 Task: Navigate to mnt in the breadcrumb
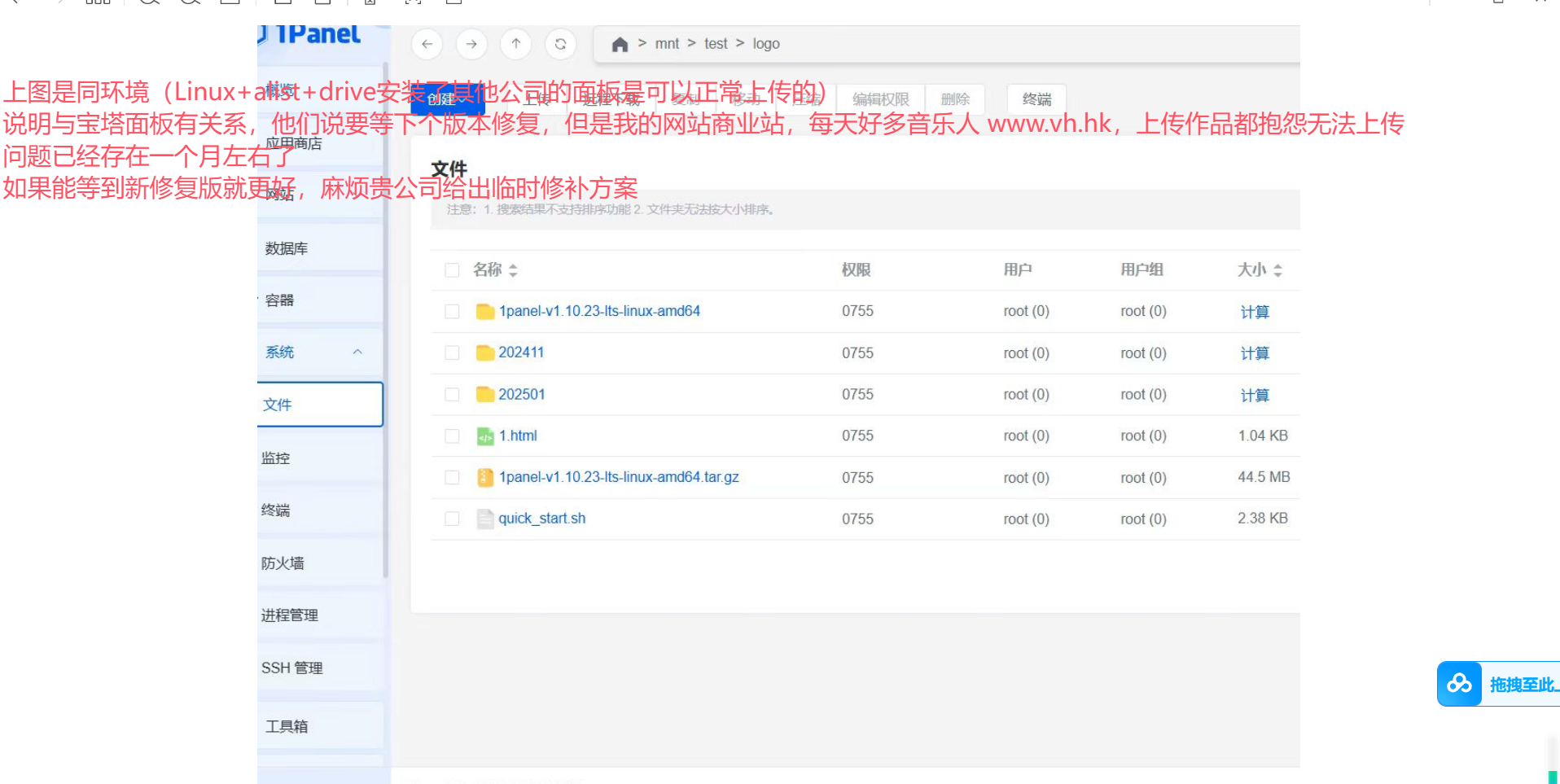click(667, 44)
